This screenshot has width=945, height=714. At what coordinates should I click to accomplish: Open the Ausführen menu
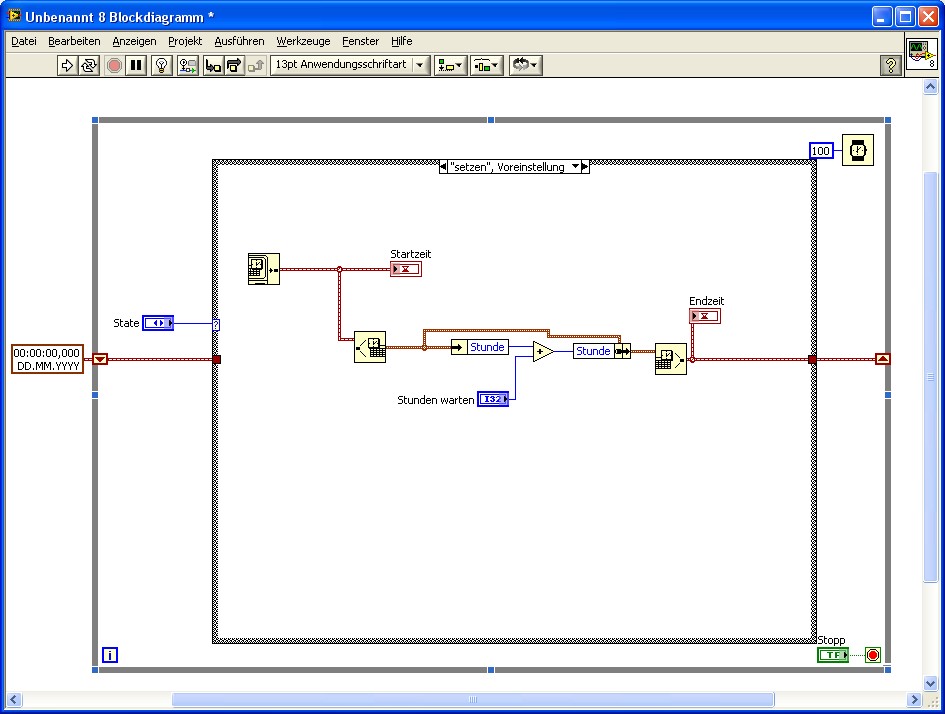239,41
